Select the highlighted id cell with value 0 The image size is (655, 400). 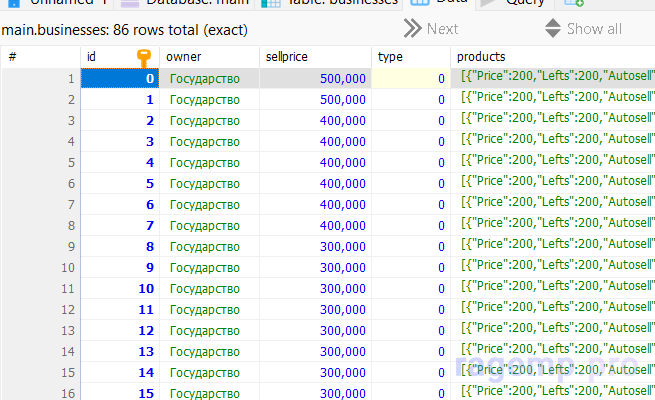tap(120, 78)
